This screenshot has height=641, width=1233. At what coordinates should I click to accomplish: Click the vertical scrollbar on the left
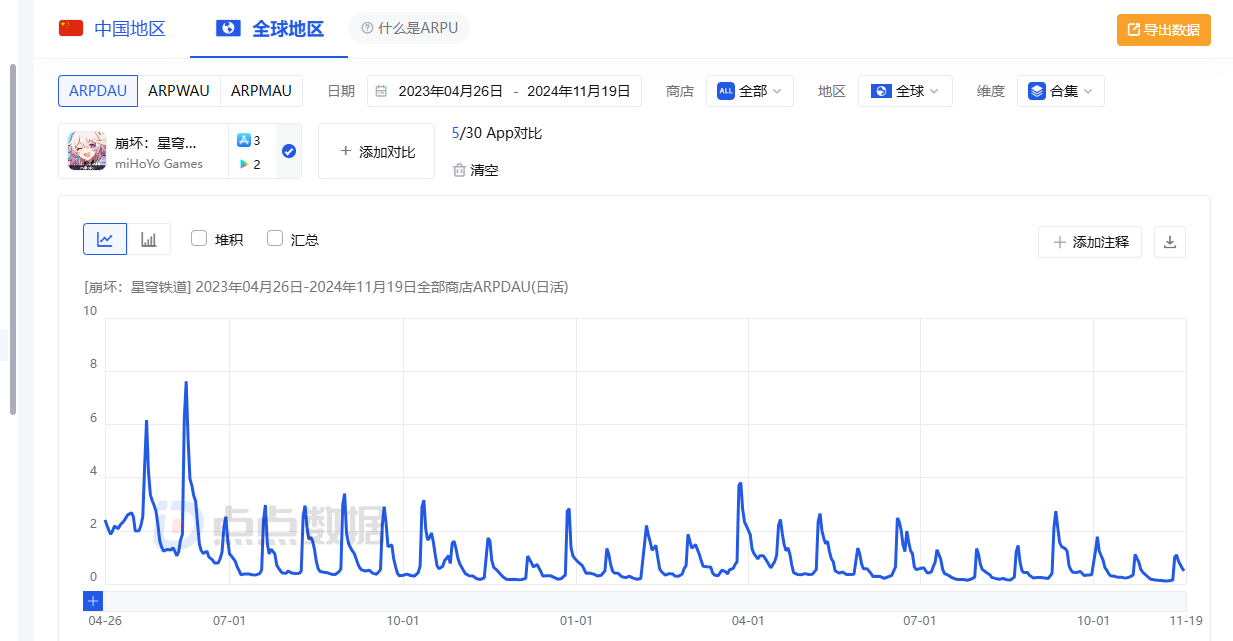(13, 239)
